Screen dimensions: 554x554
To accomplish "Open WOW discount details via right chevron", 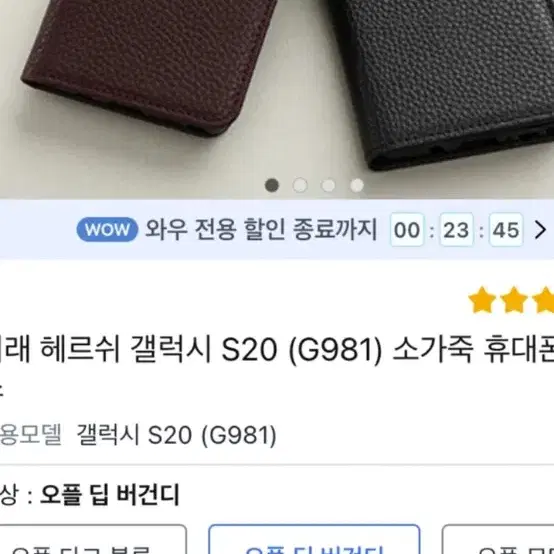I will coord(540,230).
